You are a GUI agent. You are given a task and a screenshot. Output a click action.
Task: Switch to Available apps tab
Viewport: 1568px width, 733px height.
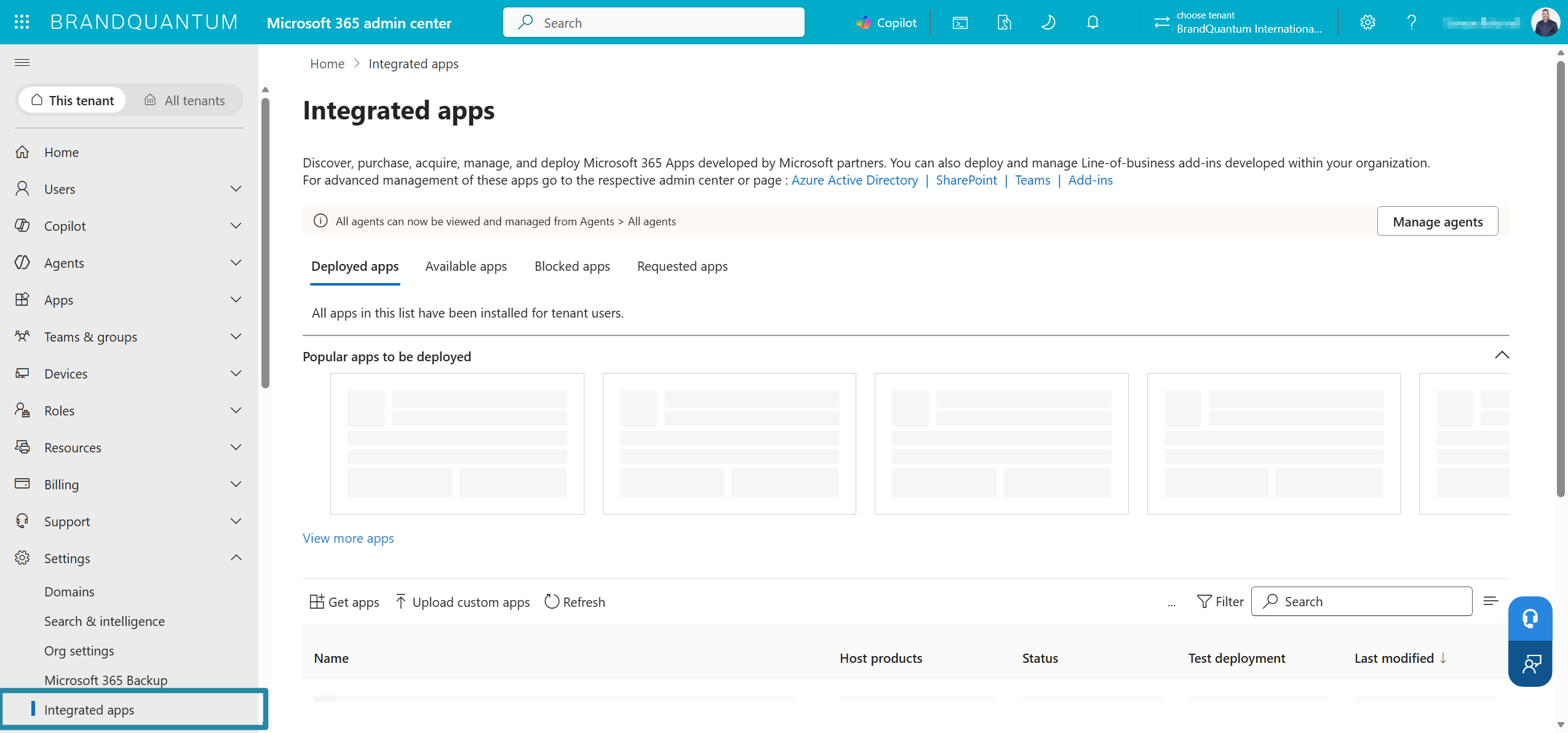pos(466,266)
